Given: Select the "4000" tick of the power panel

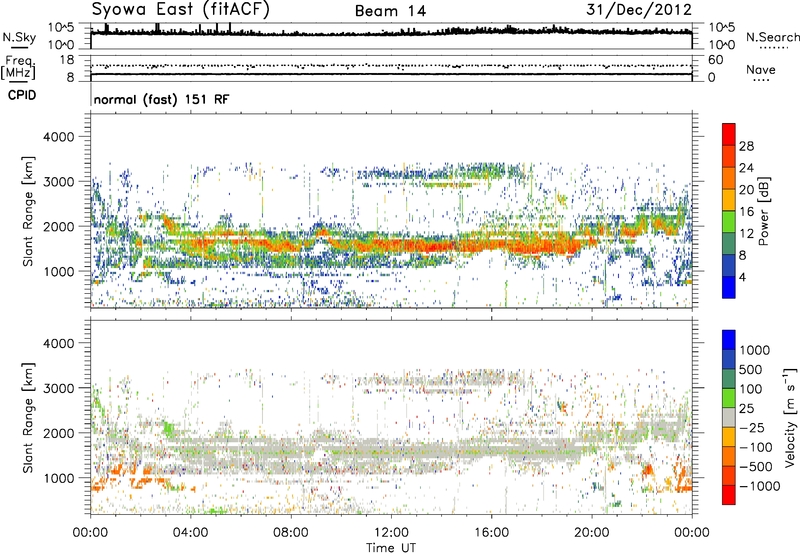Looking at the screenshot, I should (x=59, y=137).
